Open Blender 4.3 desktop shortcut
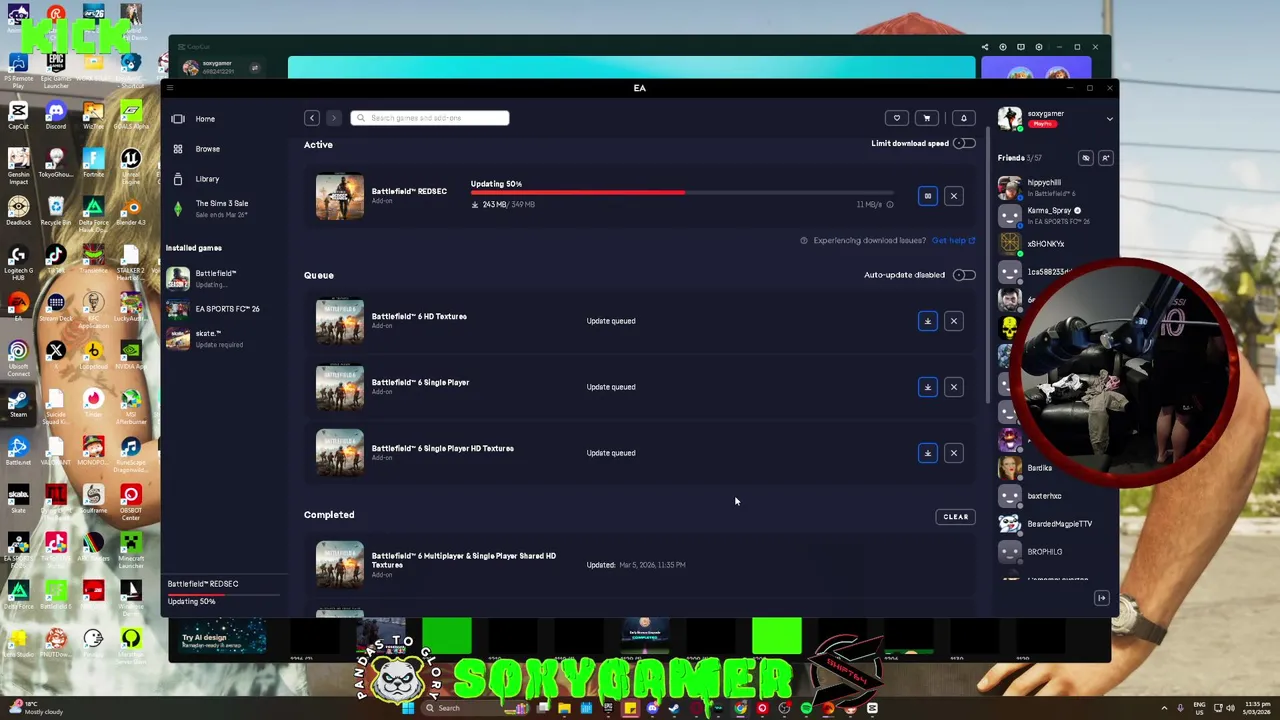 point(131,211)
